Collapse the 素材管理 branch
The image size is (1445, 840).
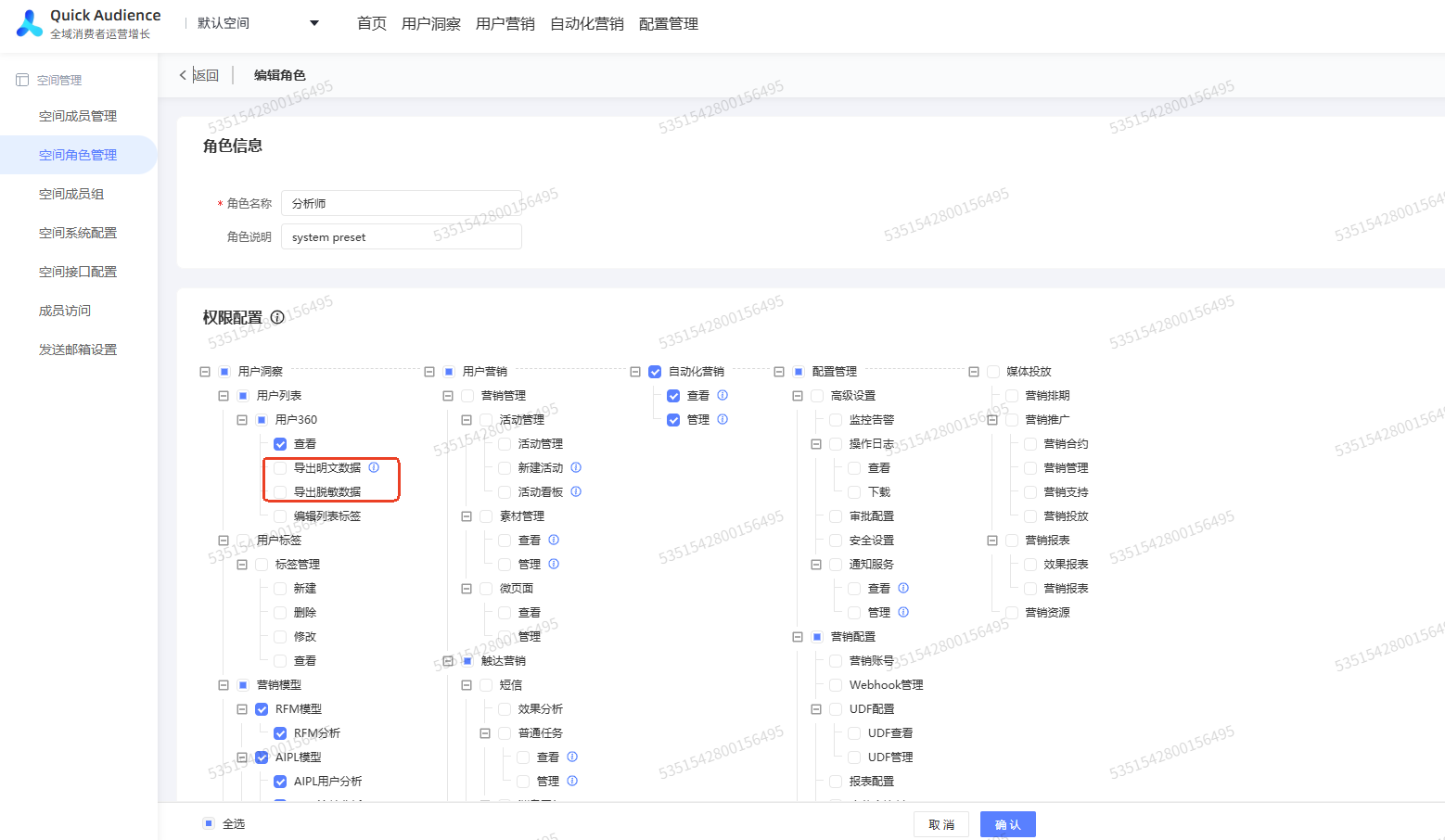click(x=467, y=516)
